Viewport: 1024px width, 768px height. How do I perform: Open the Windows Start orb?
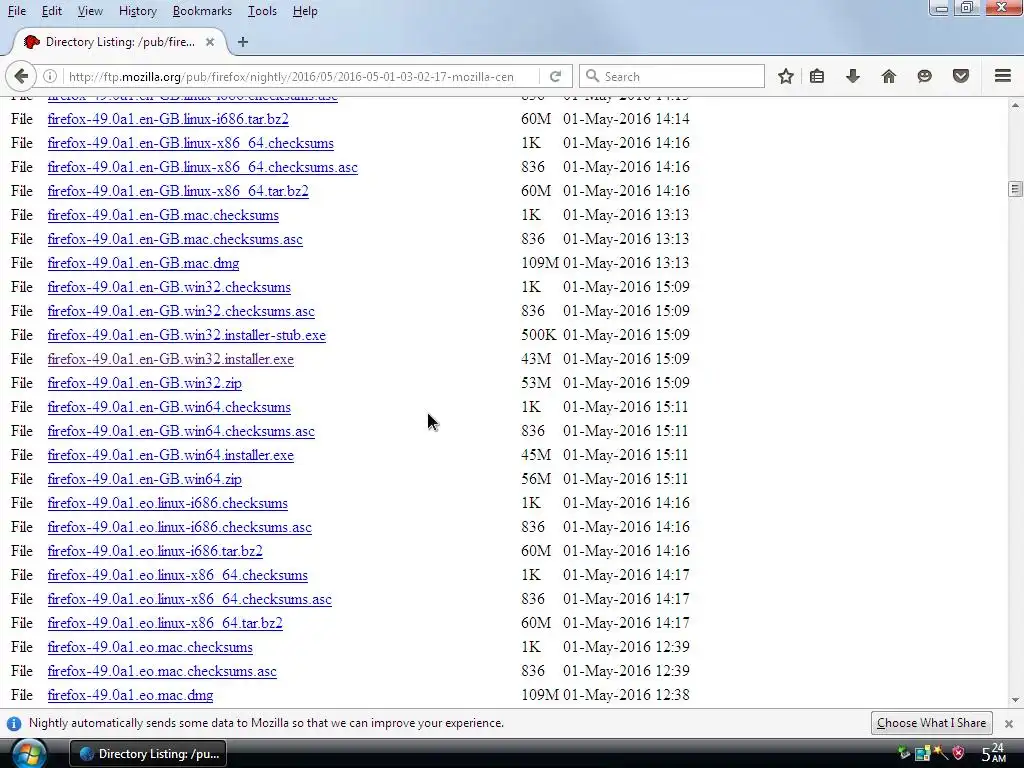coord(29,754)
